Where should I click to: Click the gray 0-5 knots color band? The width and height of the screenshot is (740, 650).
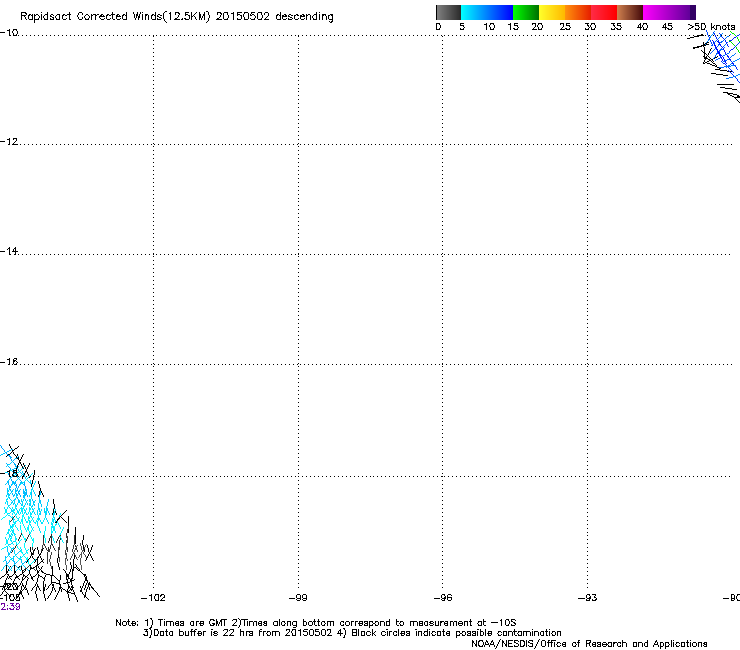(448, 12)
